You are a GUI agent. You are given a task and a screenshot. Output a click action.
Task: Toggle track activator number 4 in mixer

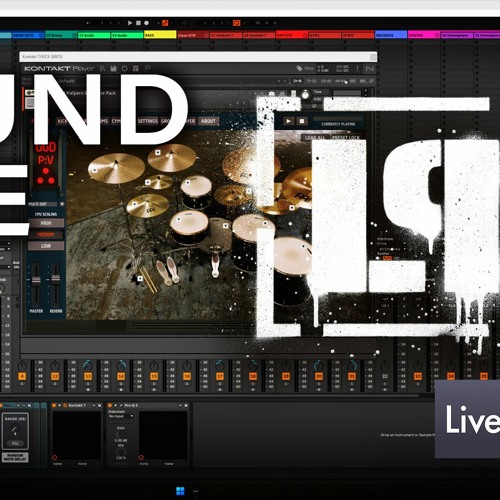coord(22,376)
